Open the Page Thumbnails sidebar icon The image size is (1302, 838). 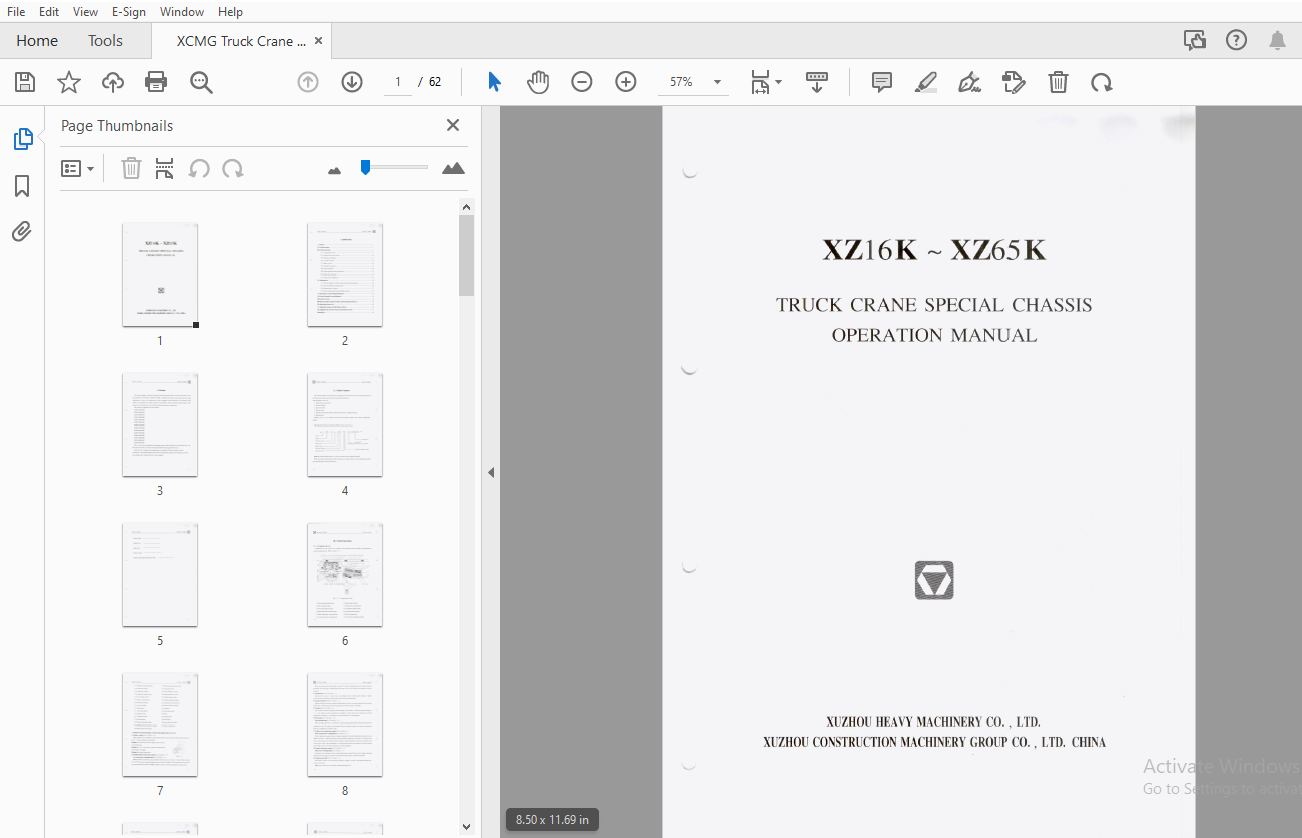22,139
